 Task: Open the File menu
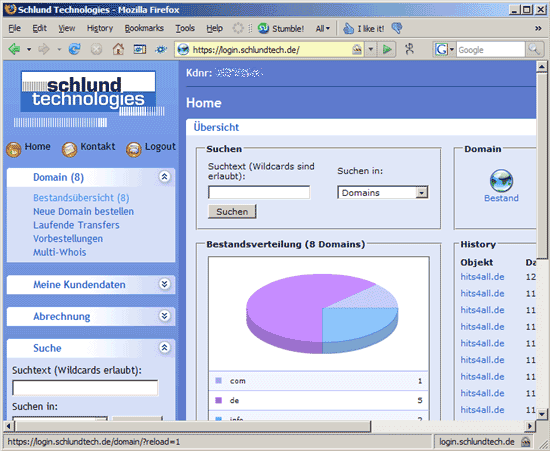pyautogui.click(x=14, y=28)
